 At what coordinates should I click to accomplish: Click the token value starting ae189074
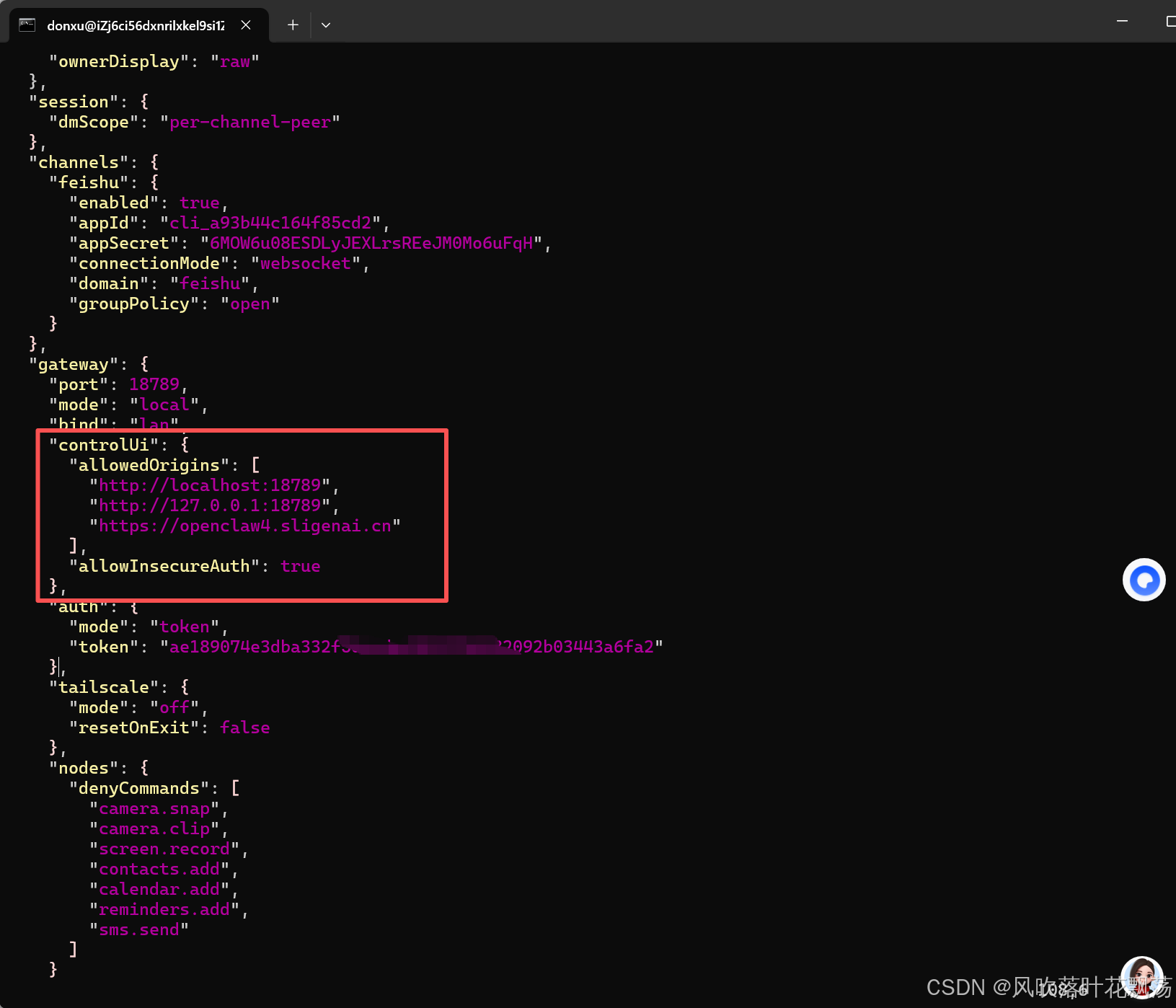(411, 647)
